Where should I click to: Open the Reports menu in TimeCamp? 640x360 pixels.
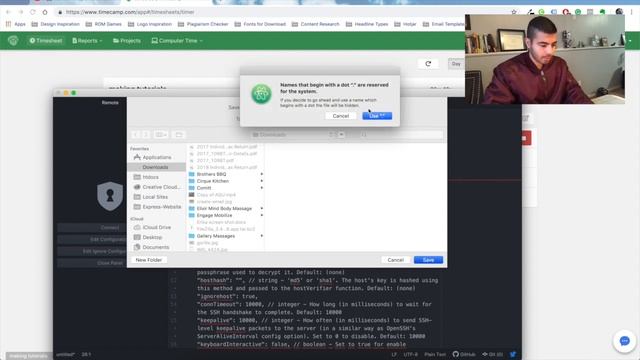87,41
